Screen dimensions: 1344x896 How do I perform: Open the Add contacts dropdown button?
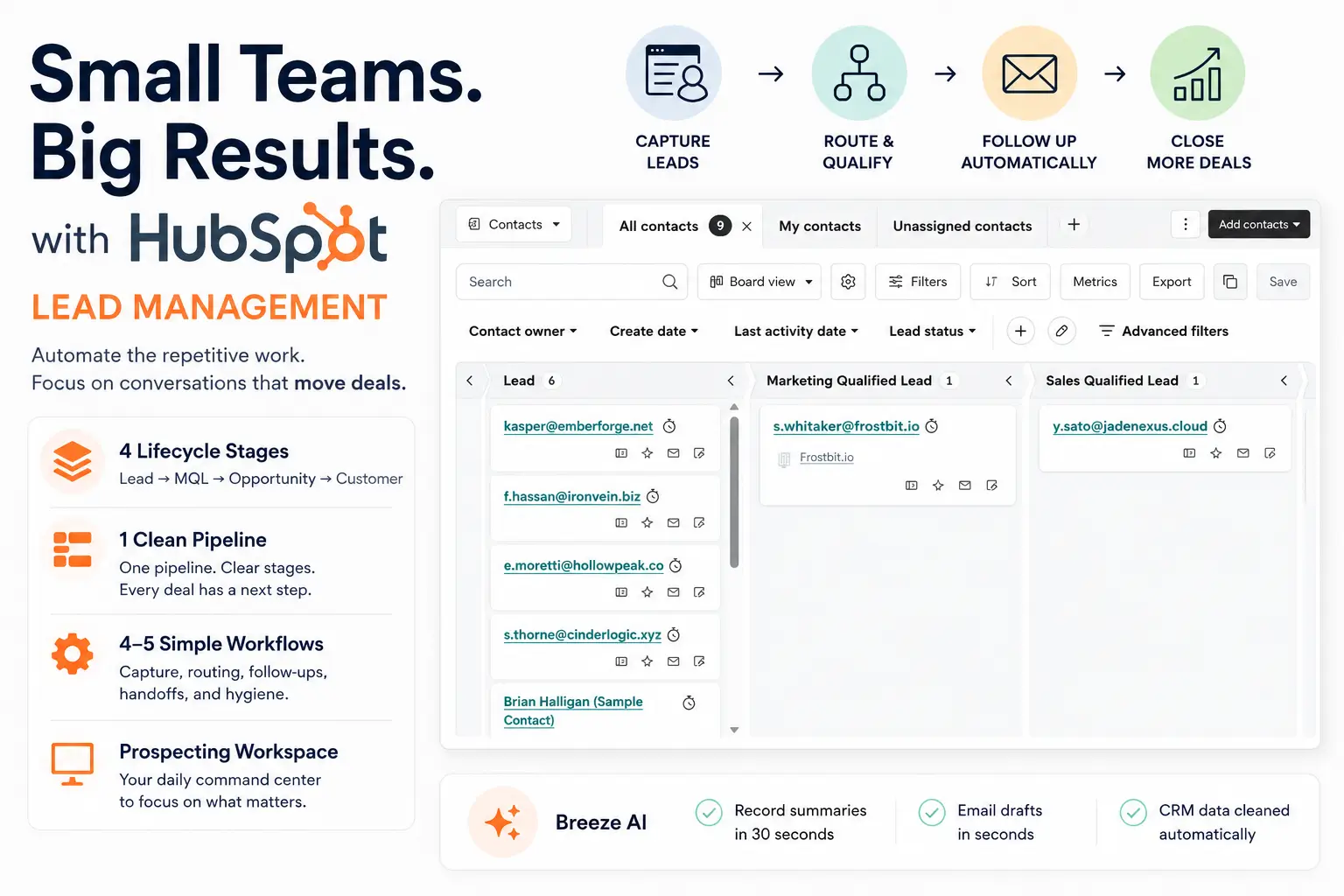point(1259,225)
